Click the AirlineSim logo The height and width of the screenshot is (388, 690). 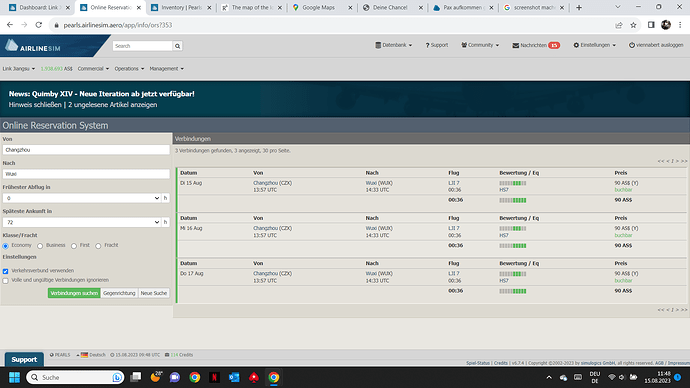click(33, 46)
